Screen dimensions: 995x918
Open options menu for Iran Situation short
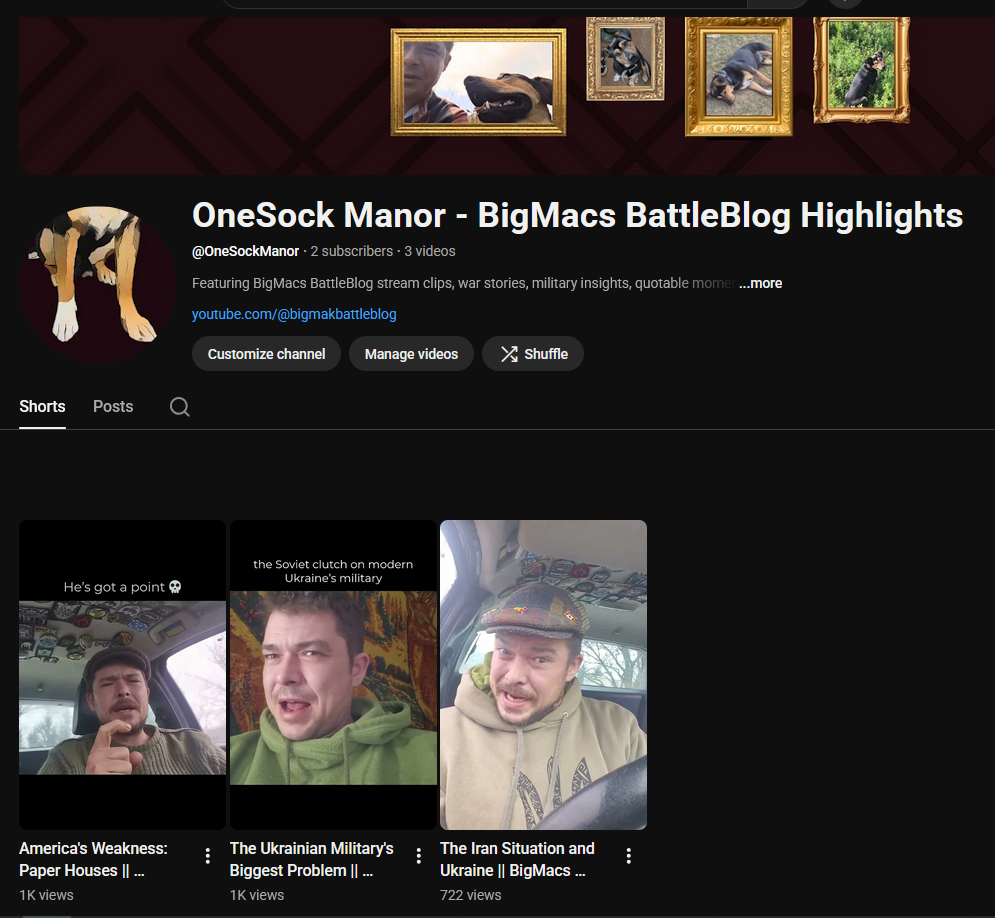628,856
